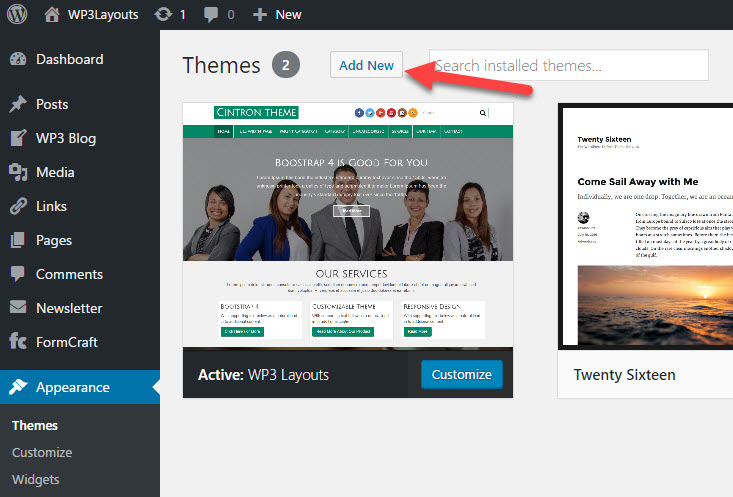This screenshot has height=497, width=733.
Task: Click the search magnifier in Cintron preview
Action: point(482,113)
